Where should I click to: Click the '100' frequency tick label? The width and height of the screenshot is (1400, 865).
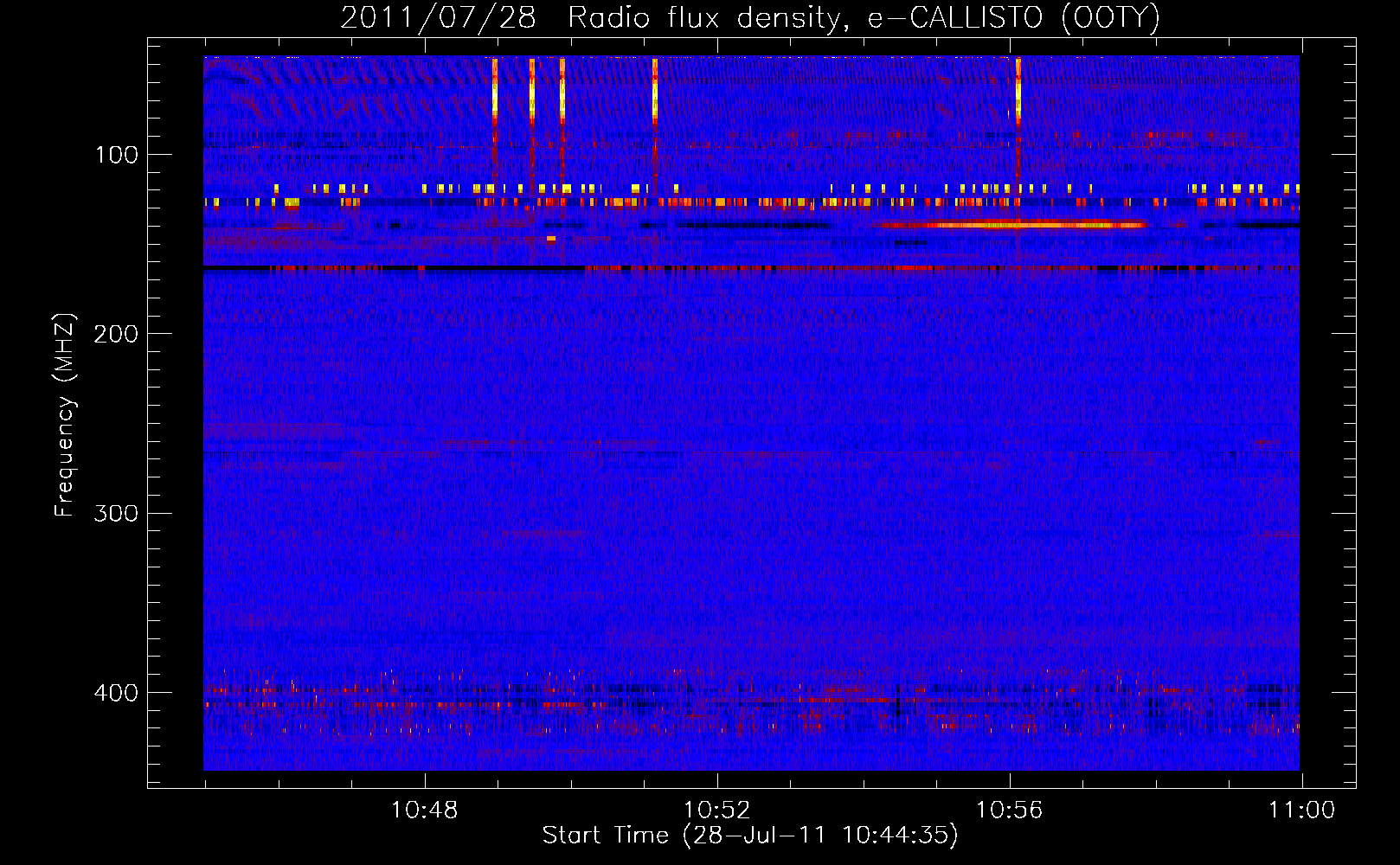point(117,155)
